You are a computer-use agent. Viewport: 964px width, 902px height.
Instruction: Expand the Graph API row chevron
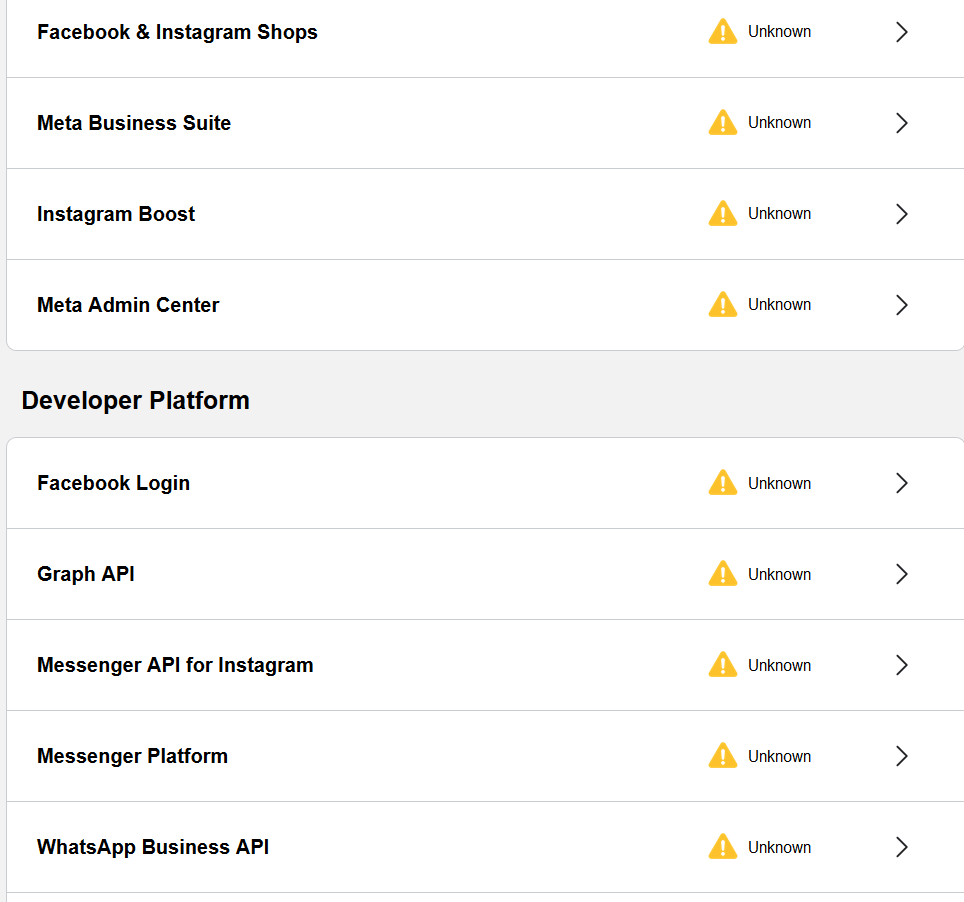901,574
